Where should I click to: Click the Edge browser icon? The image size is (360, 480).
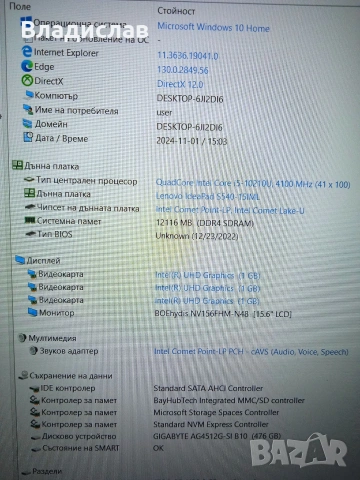pos(27,66)
